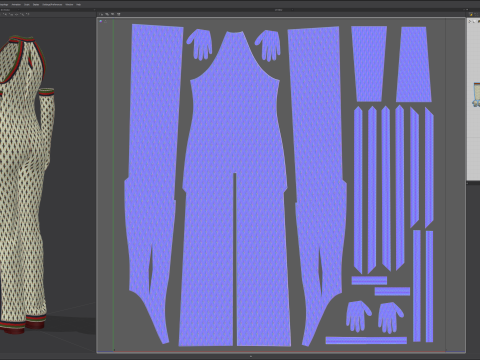Select the rightmost vertical rectangular strip at bottom
The height and width of the screenshot is (360, 480).
point(429,286)
